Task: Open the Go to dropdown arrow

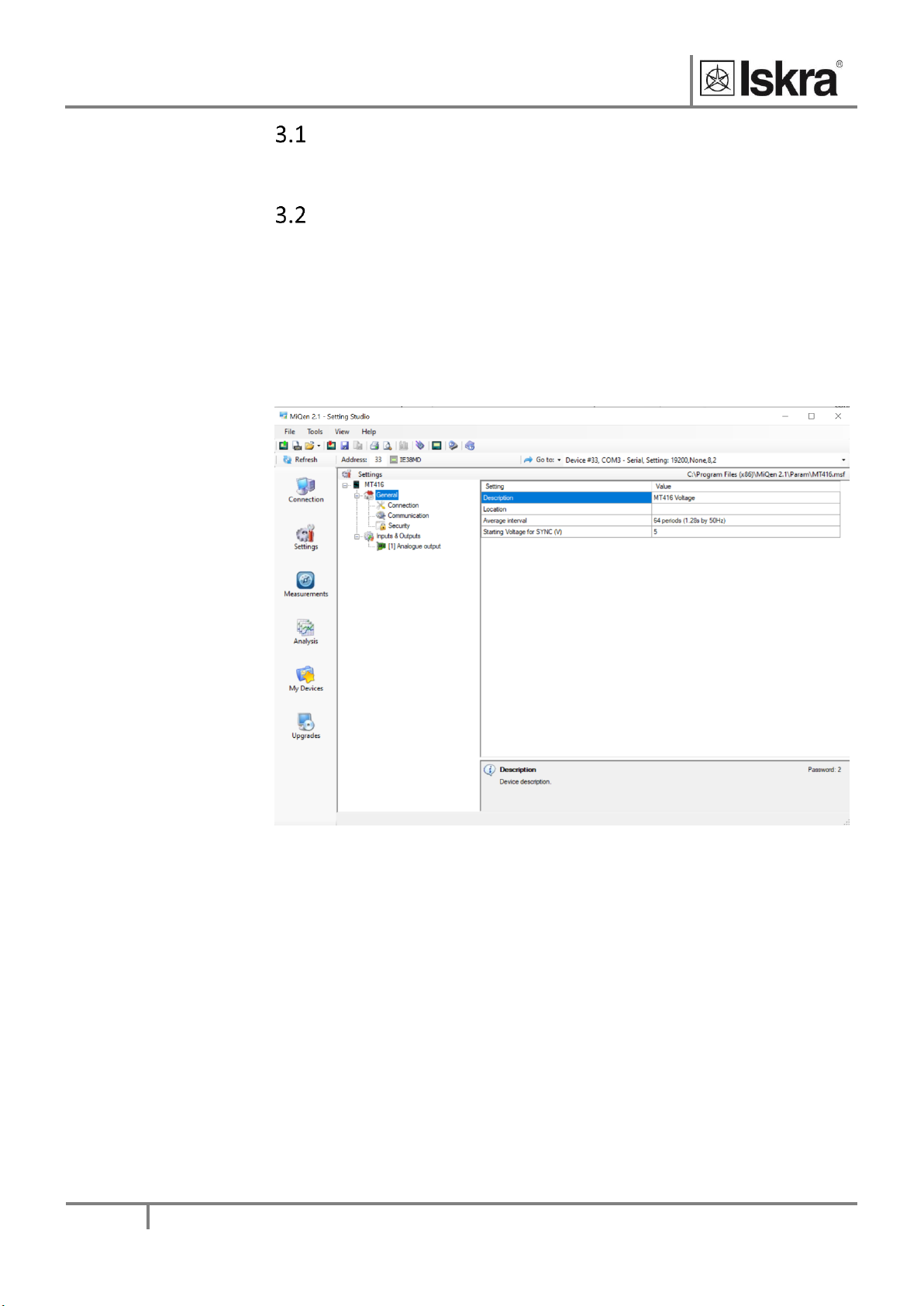Action: (x=559, y=460)
